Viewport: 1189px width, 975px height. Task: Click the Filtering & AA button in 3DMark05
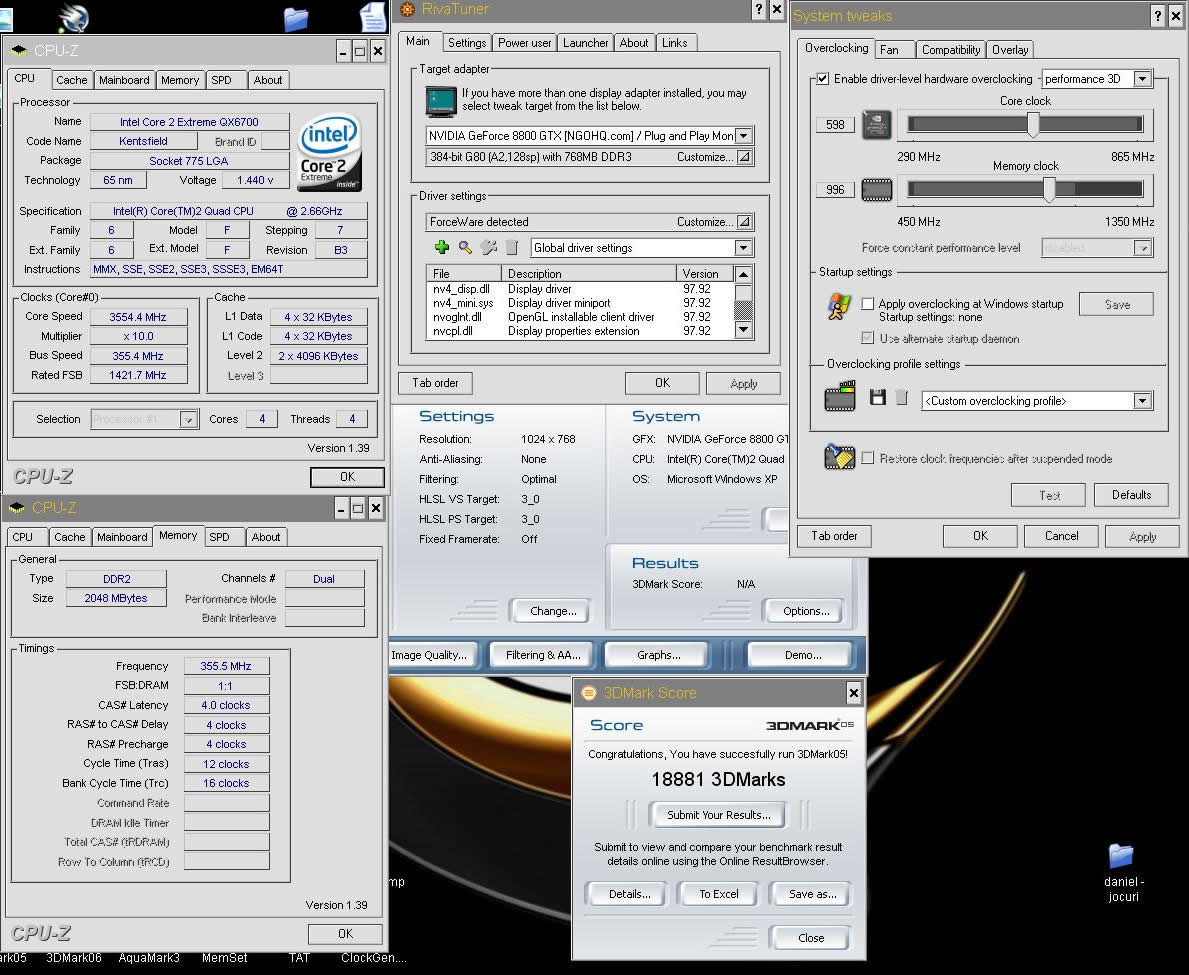[x=543, y=655]
